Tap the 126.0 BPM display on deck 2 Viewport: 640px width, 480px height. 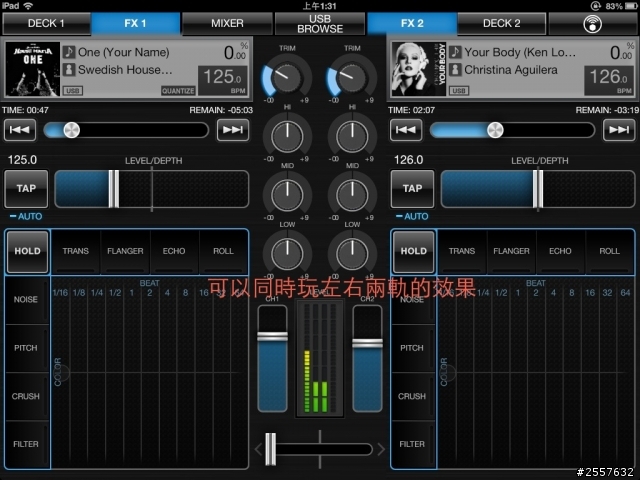[x=609, y=81]
